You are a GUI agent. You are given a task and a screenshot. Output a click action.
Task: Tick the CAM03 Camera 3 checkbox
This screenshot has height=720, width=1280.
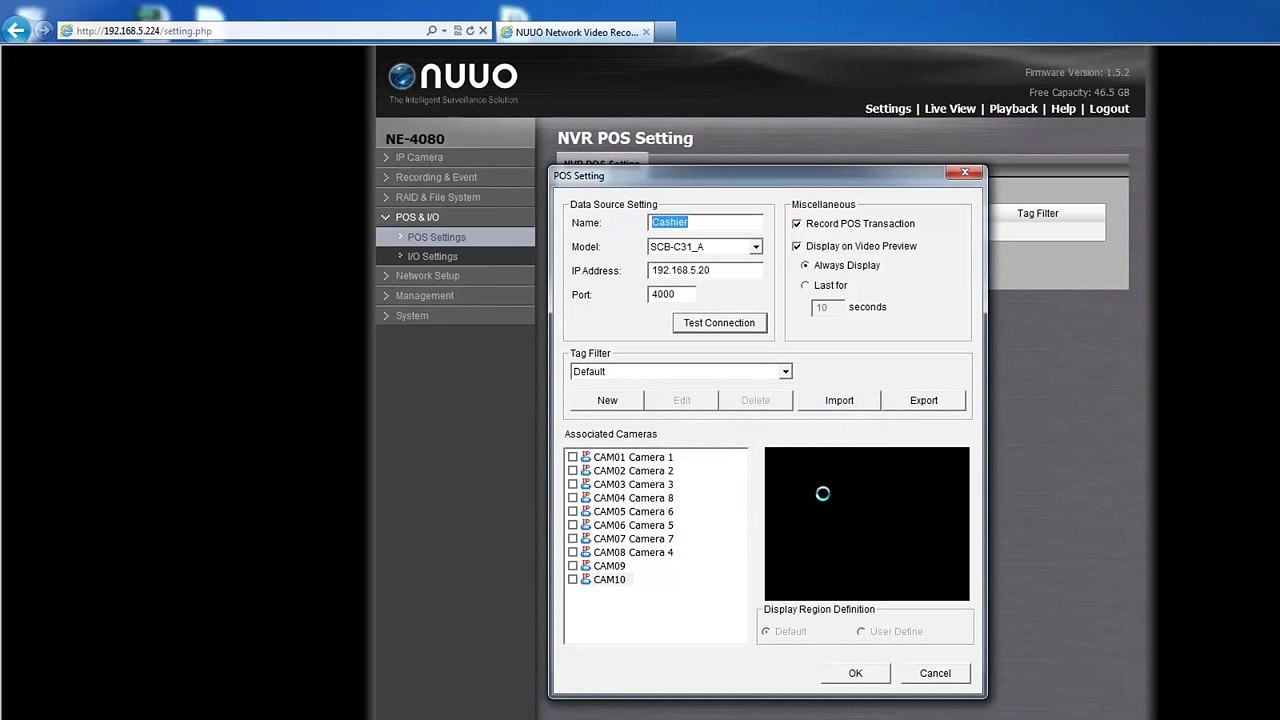[x=573, y=484]
